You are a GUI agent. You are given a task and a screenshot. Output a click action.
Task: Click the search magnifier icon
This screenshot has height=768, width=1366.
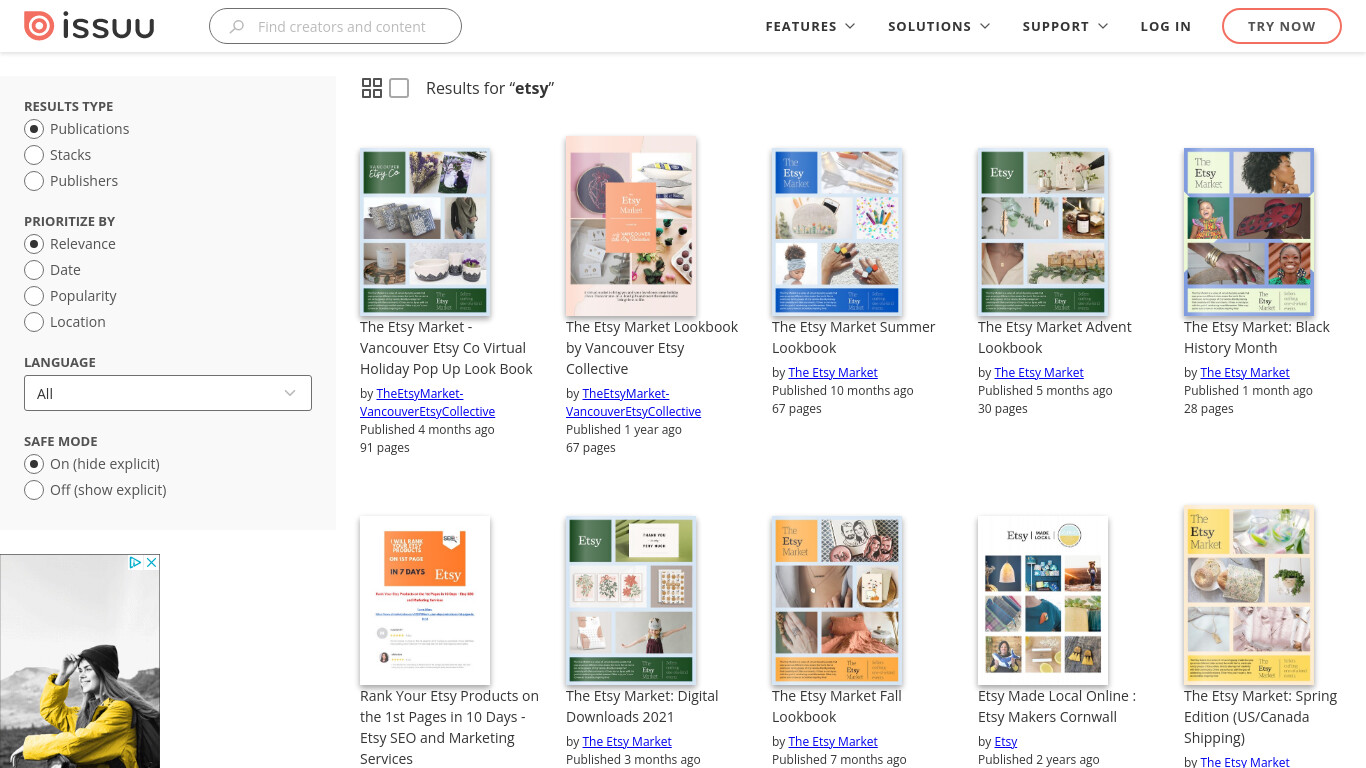237,27
